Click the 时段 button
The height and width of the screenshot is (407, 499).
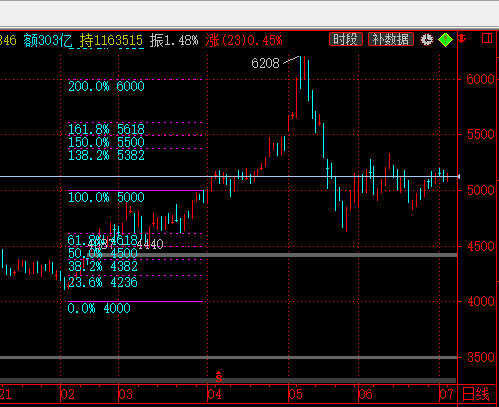346,40
